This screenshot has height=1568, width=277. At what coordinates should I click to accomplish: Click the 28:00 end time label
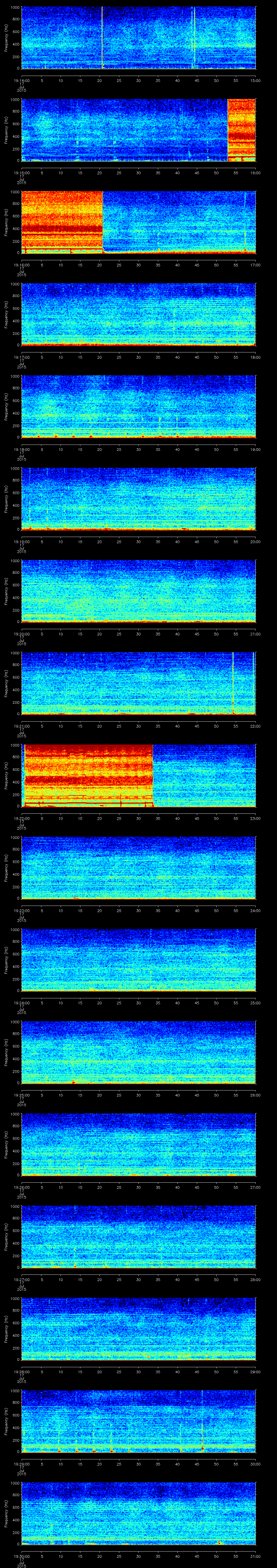pos(256,1279)
